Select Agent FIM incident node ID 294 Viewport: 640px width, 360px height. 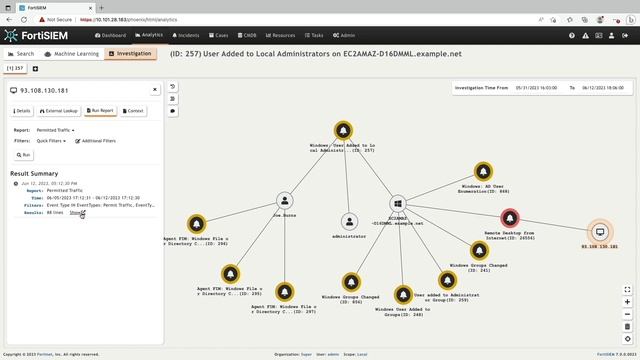pyautogui.click(x=197, y=224)
